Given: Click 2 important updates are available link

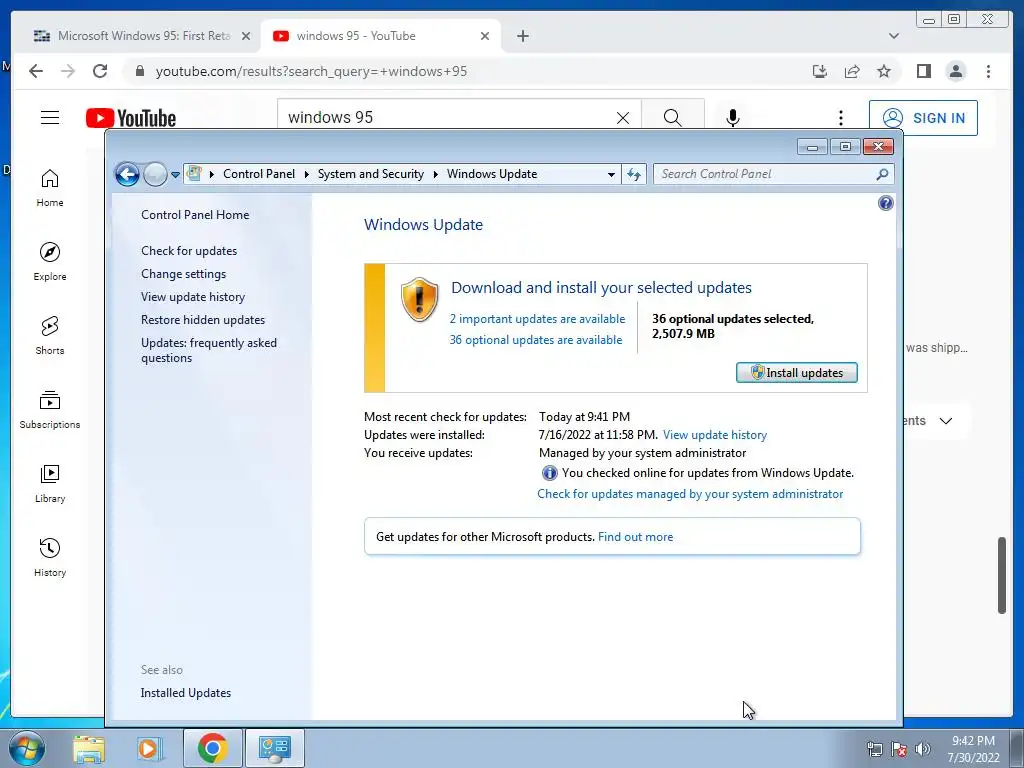Looking at the screenshot, I should point(537,319).
